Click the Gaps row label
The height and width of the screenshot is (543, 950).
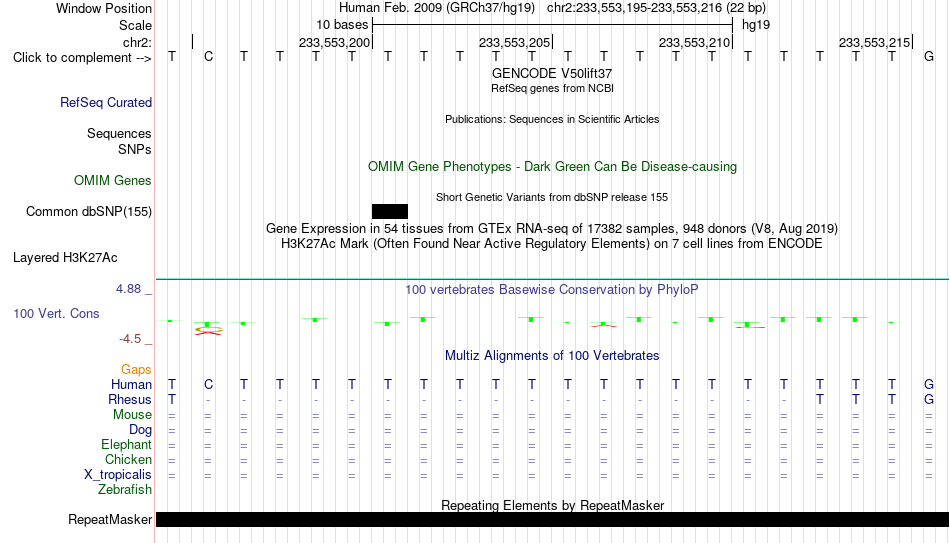pyautogui.click(x=136, y=370)
